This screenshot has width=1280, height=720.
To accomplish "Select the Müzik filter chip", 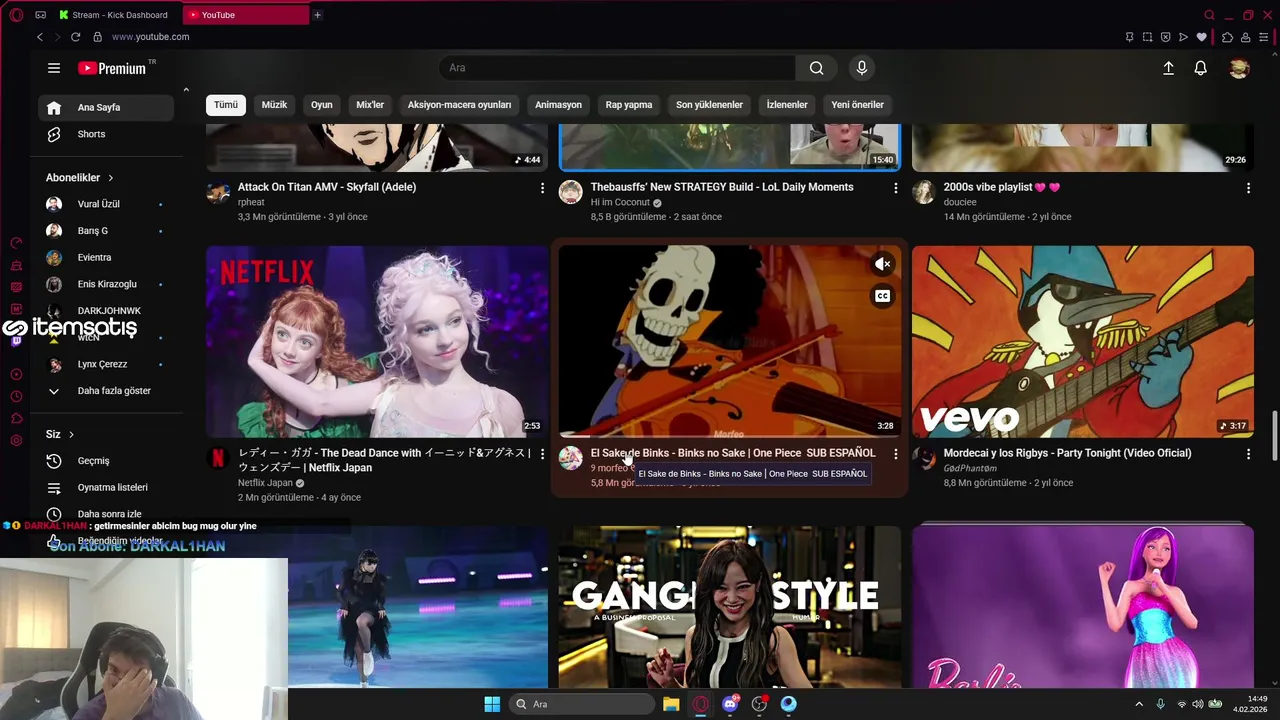I will point(274,105).
